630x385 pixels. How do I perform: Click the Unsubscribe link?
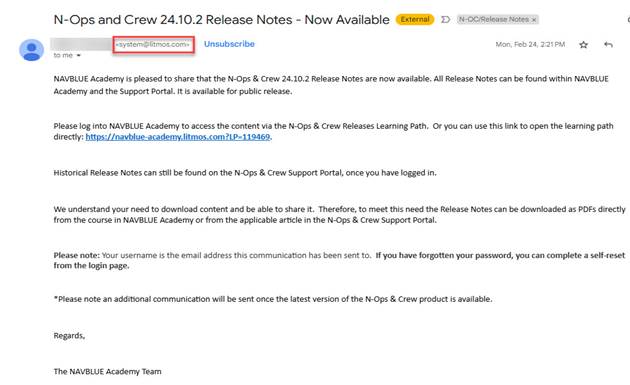pos(229,44)
